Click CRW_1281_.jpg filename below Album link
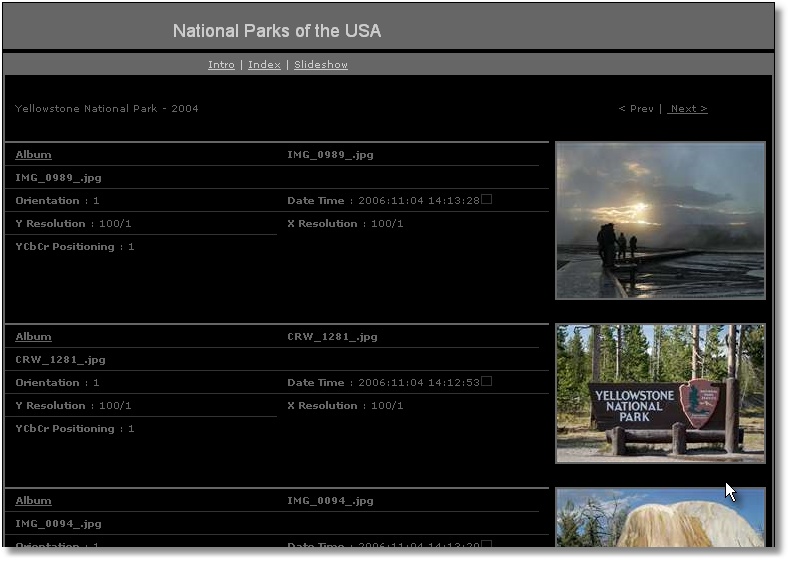 (x=60, y=360)
